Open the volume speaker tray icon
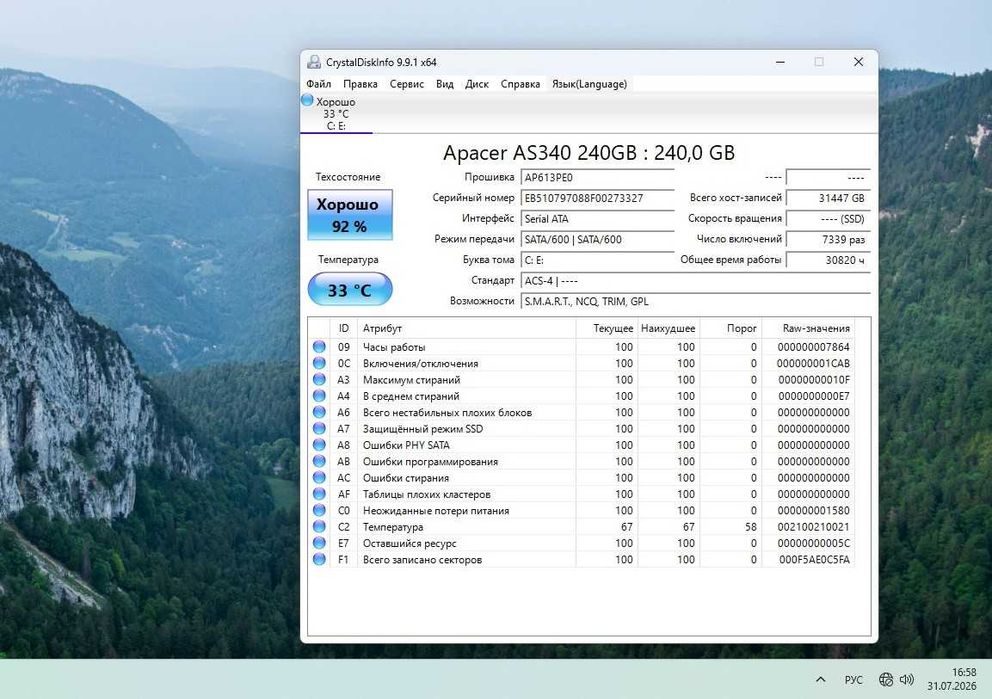The image size is (992, 699). 907,679
